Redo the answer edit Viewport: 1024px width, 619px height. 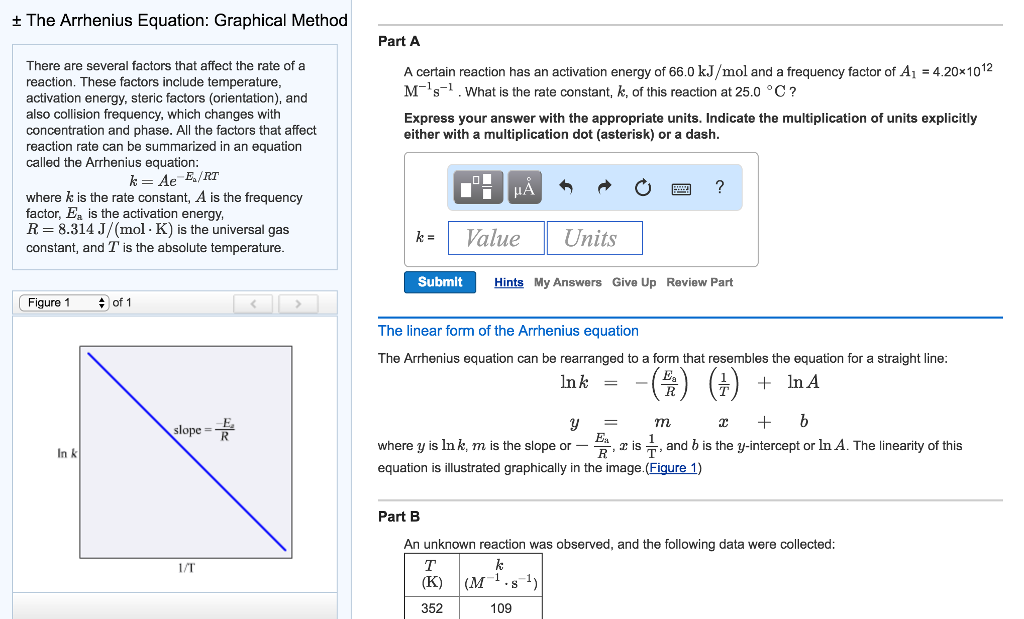point(605,187)
